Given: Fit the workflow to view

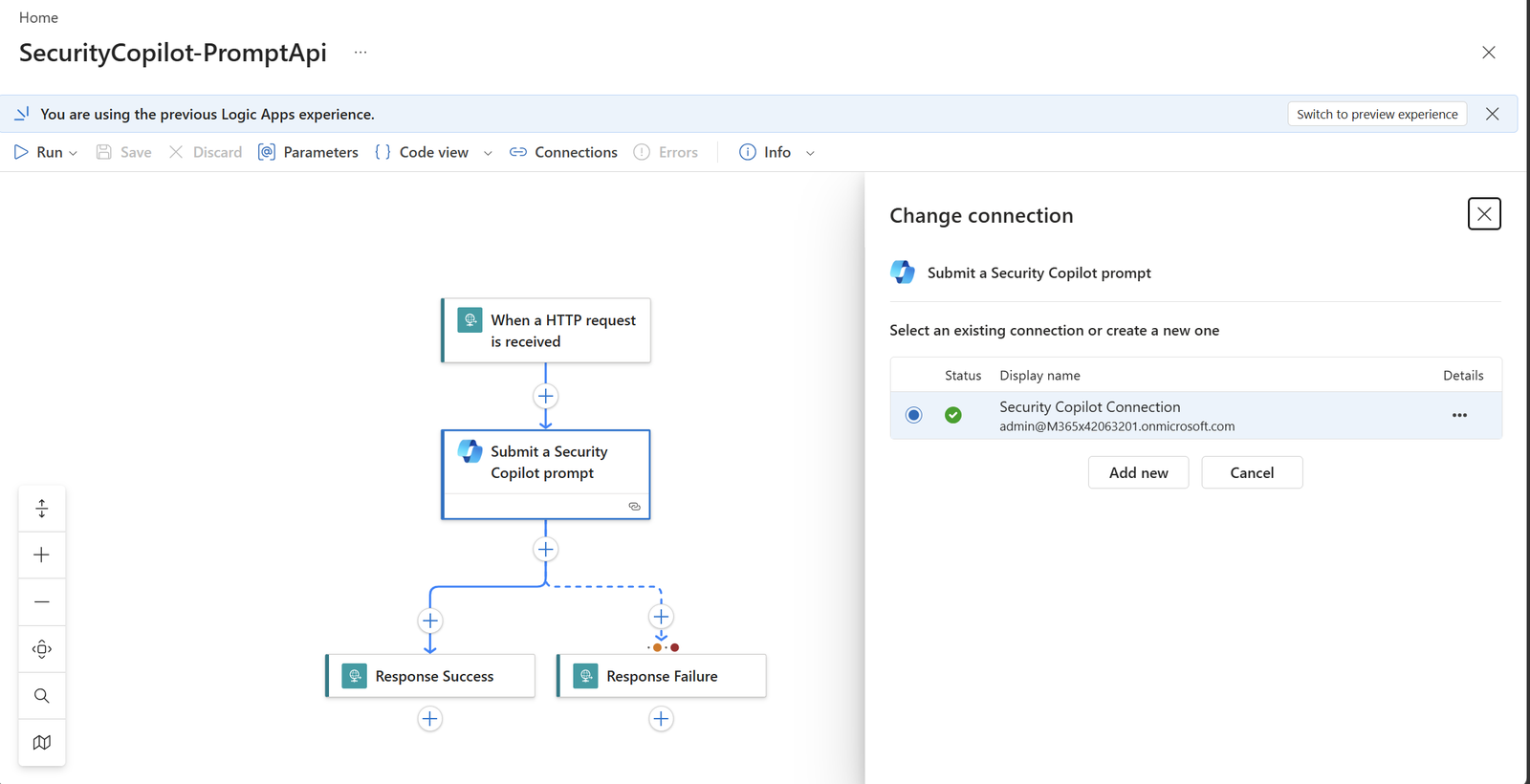Looking at the screenshot, I should (42, 649).
